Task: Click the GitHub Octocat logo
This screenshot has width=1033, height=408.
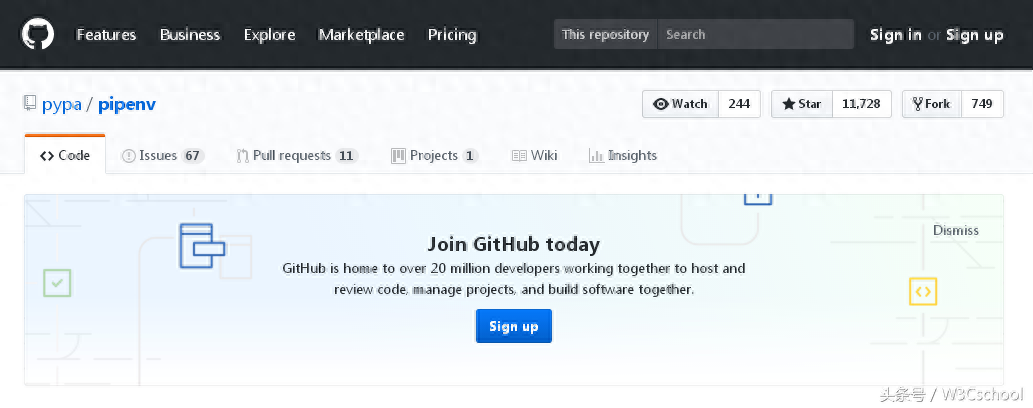Action: (x=37, y=34)
